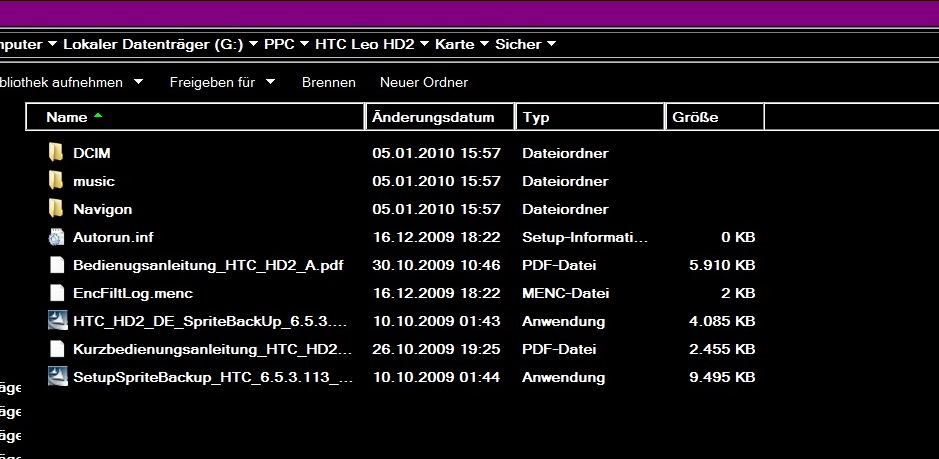Screen dimensions: 939x459
Task: Go to HTC Leo HD2 breadcrumb
Action: 365,44
